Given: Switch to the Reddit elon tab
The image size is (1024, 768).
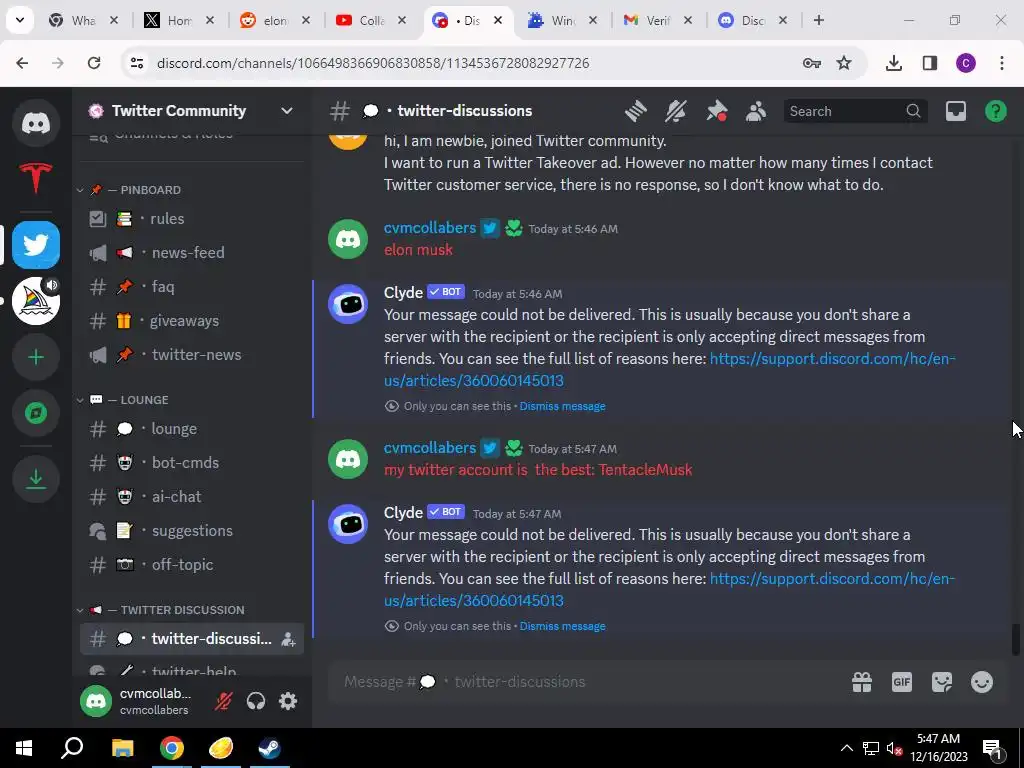Looking at the screenshot, I should pyautogui.click(x=274, y=21).
